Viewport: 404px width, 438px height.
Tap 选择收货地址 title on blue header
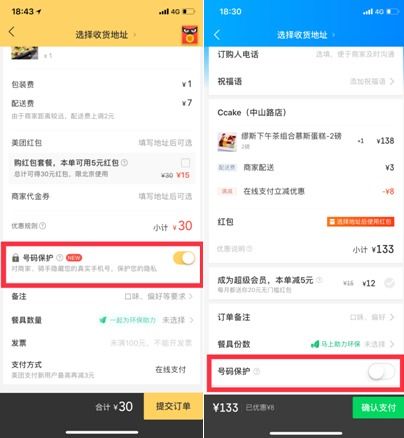(302, 35)
